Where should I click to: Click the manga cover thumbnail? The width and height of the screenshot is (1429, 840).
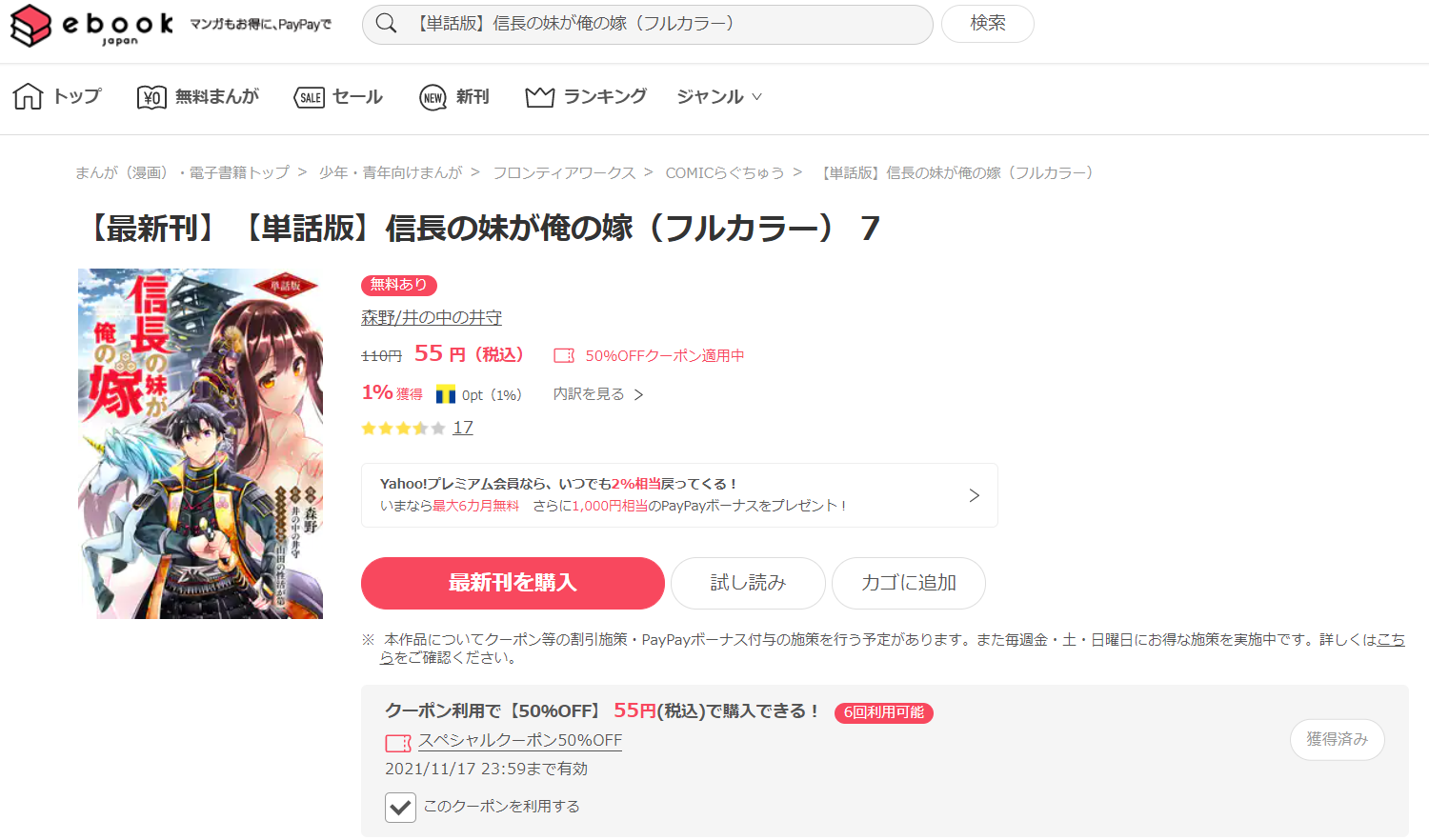(200, 444)
